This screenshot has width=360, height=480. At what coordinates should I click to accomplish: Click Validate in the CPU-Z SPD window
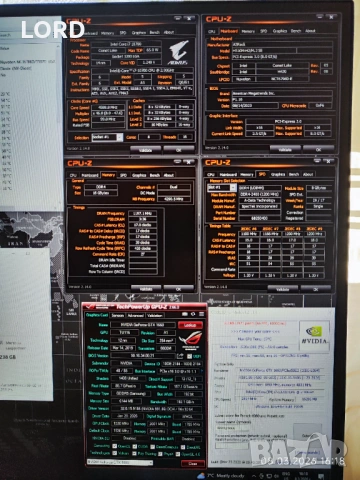coord(283,289)
